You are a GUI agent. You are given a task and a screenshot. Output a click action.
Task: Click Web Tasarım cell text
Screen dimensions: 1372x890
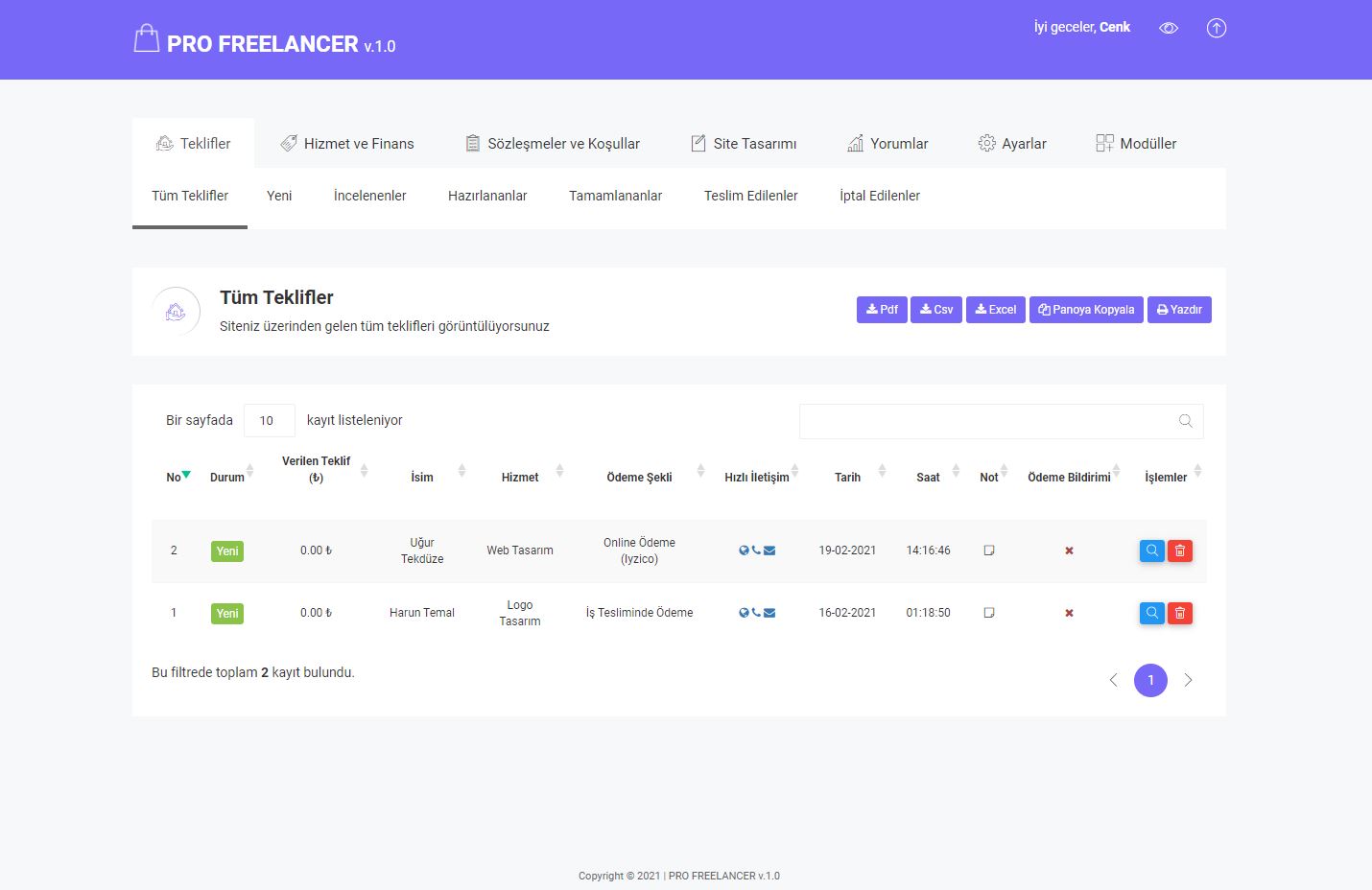pyautogui.click(x=520, y=550)
